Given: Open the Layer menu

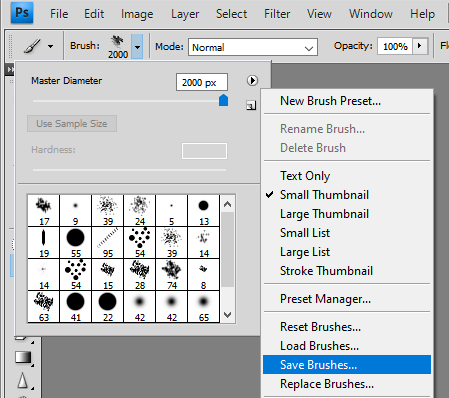Looking at the screenshot, I should [185, 14].
